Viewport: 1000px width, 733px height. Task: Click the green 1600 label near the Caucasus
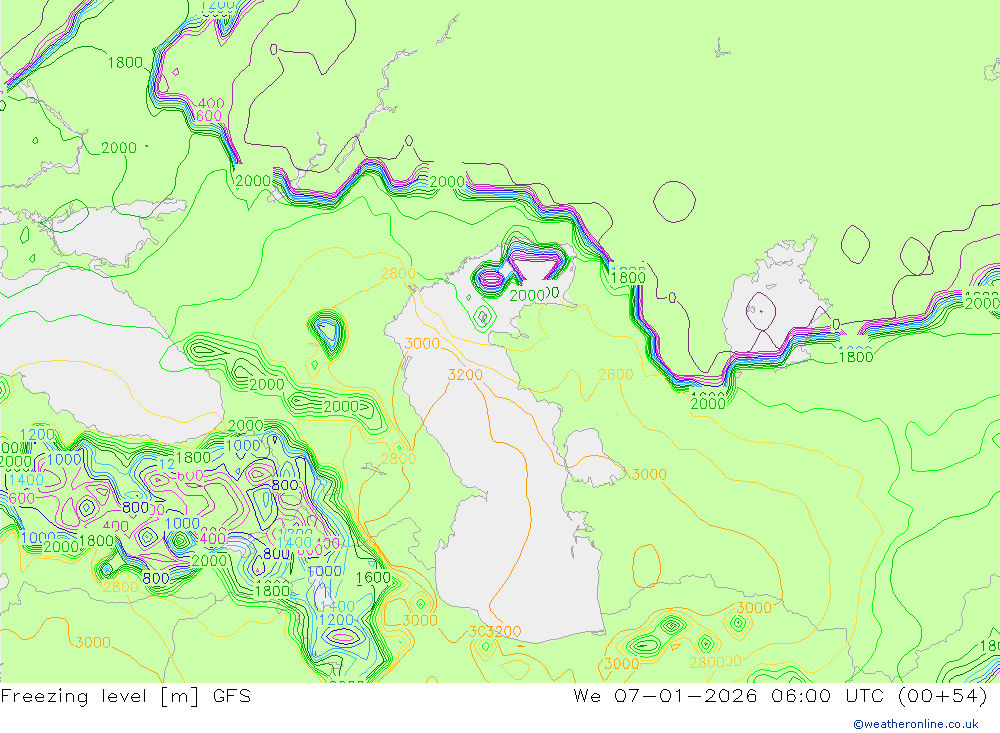[x=373, y=578]
